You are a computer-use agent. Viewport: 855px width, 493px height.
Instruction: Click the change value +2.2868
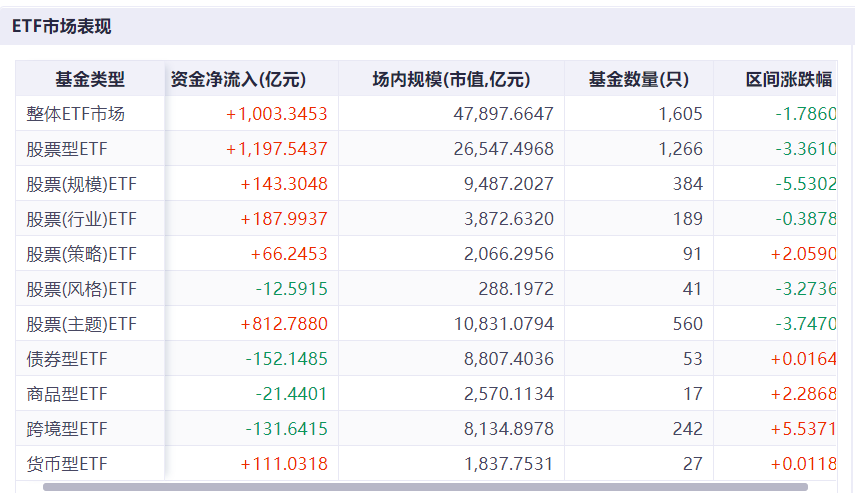click(803, 394)
